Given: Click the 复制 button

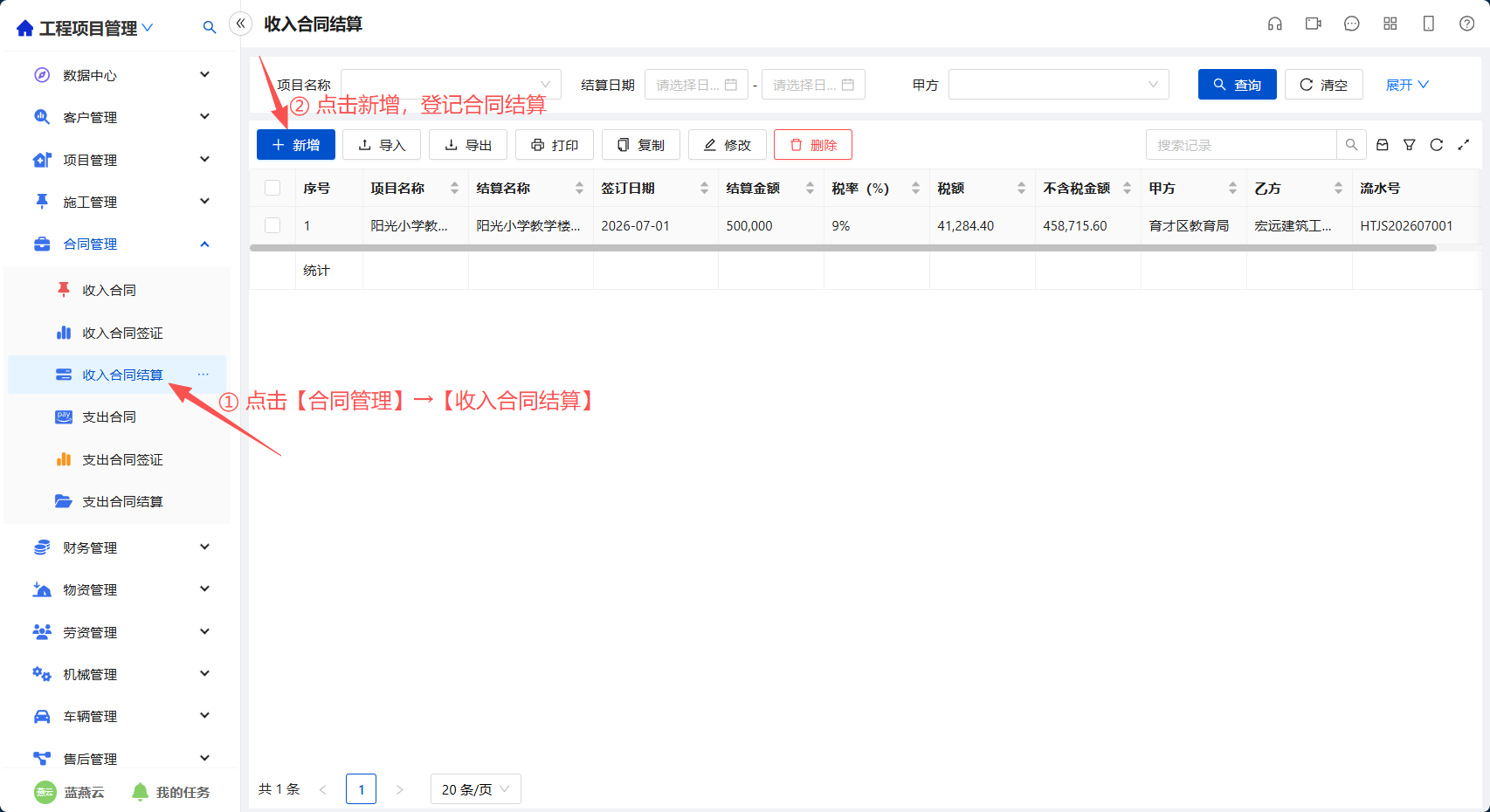Looking at the screenshot, I should pos(641,145).
